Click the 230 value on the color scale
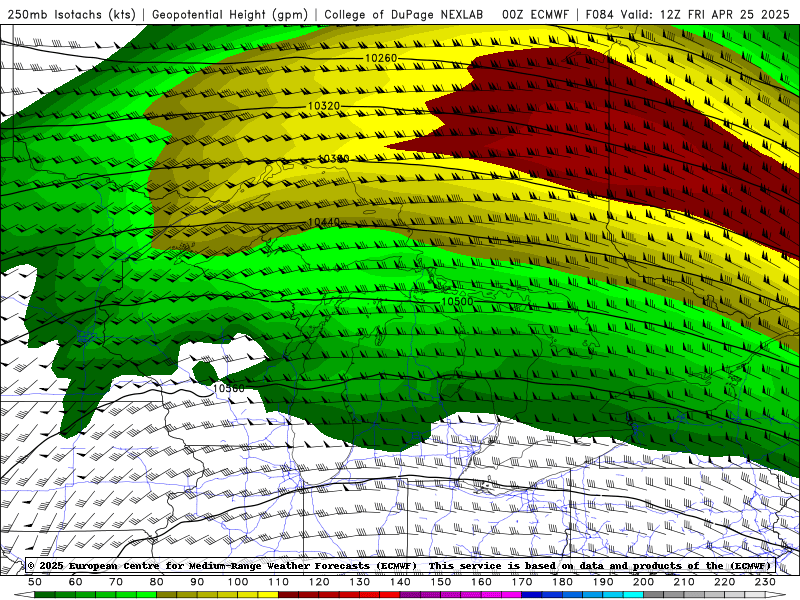 click(x=765, y=582)
